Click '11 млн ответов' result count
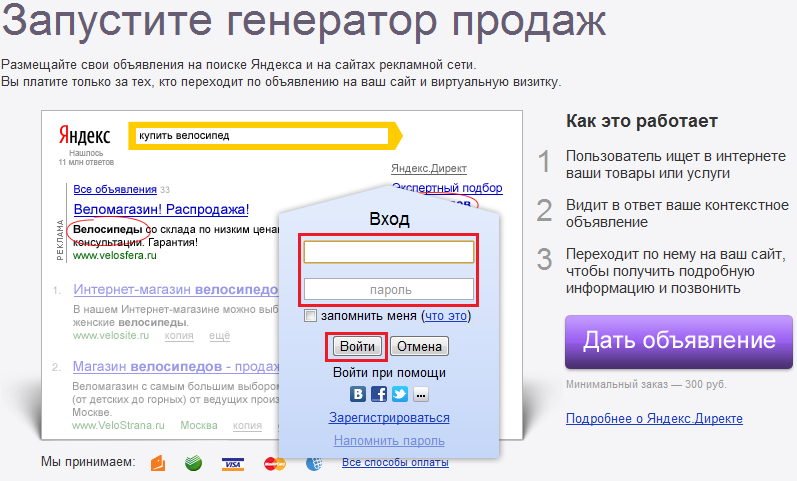Screen dimensions: 797x481 [86, 162]
